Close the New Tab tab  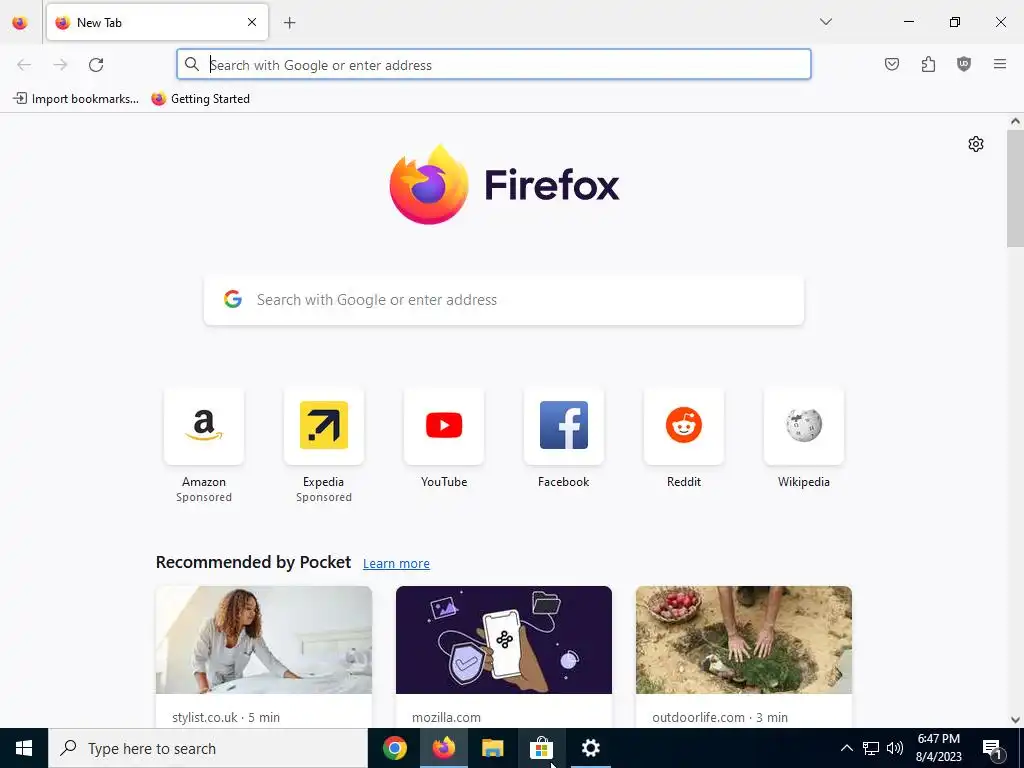tap(252, 22)
